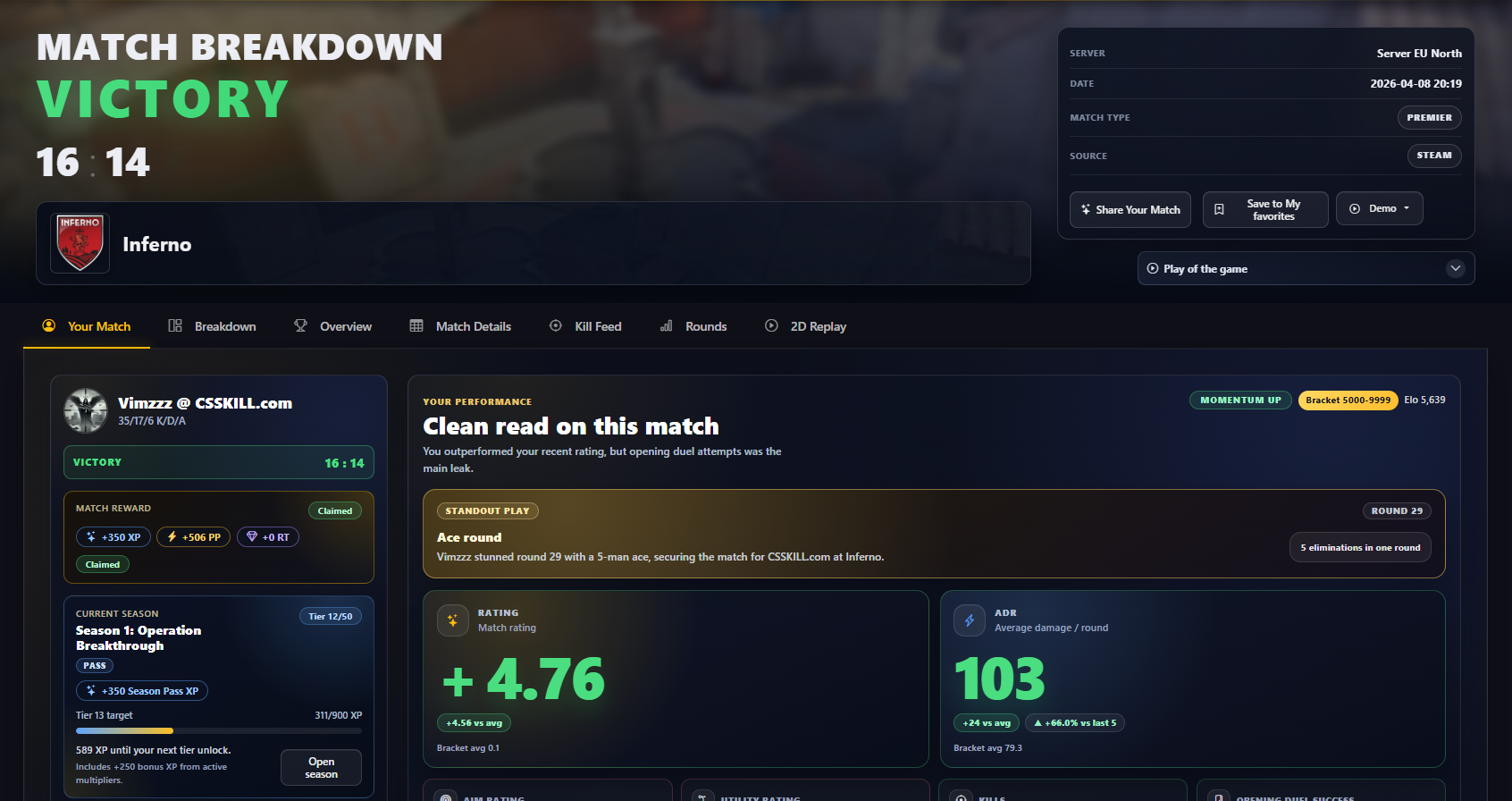
Task: Click the diamond icon in +0 RT chip
Action: pos(252,536)
